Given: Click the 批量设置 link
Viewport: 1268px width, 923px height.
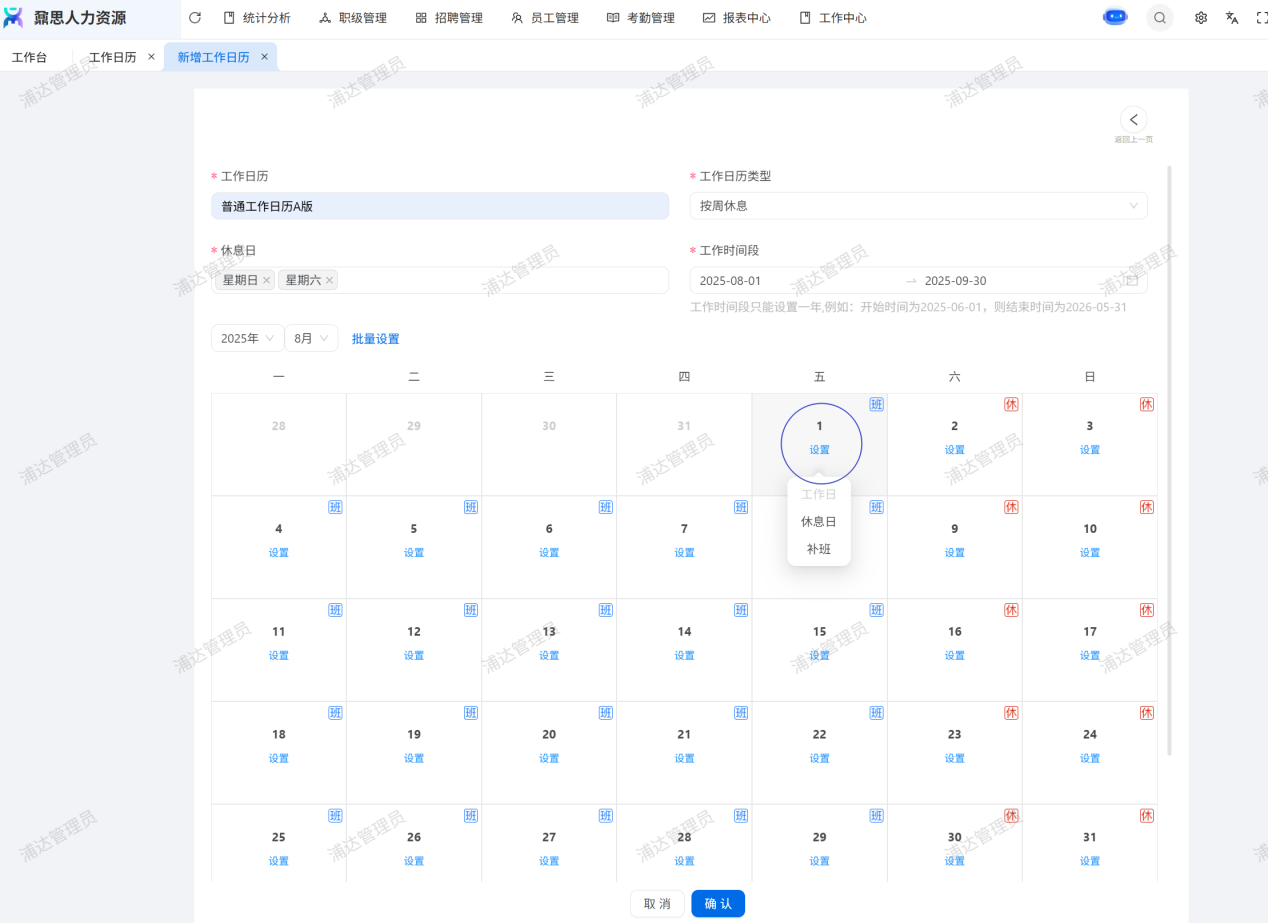Looking at the screenshot, I should click(375, 339).
